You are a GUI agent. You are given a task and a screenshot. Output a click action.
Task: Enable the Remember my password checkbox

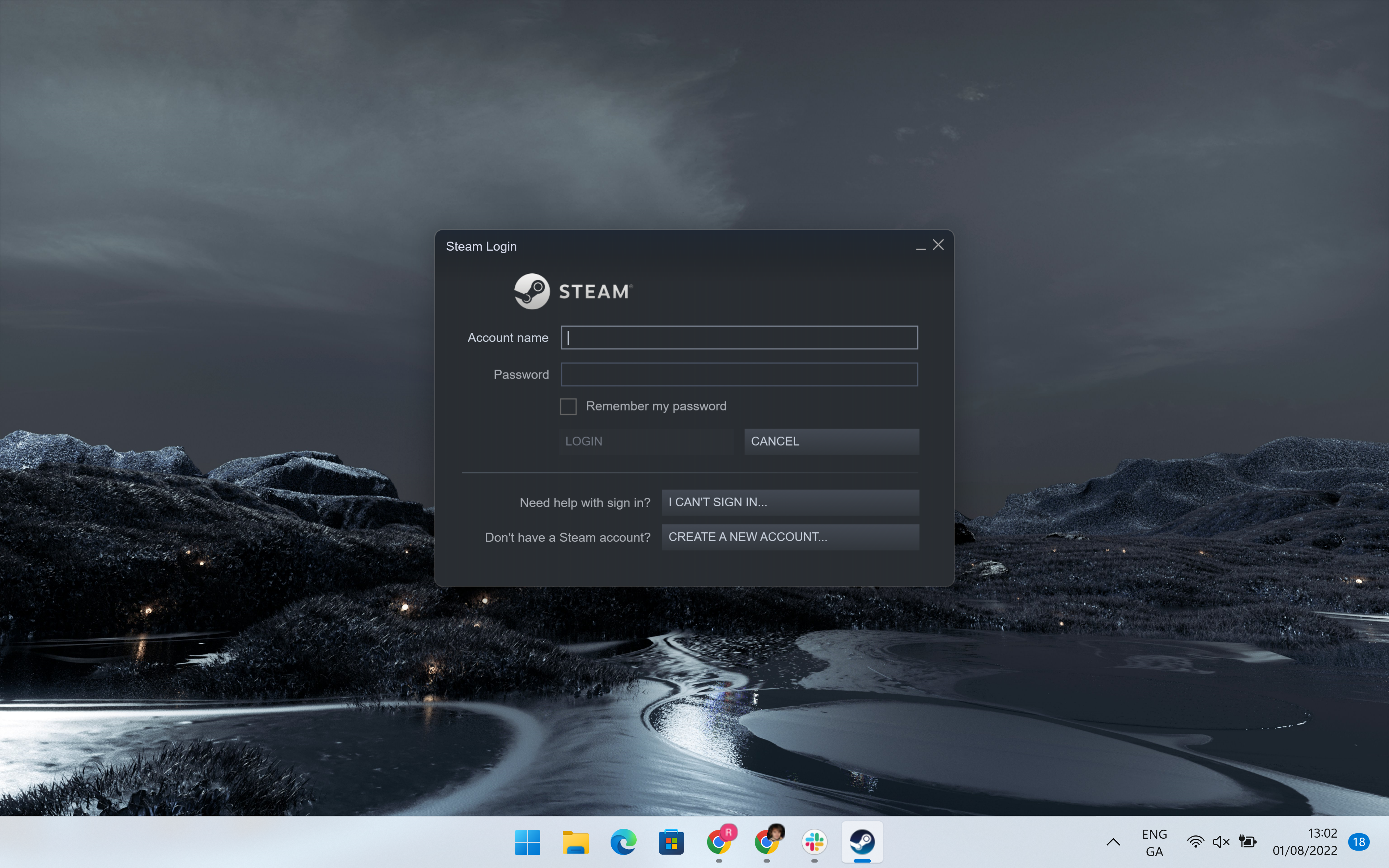(568, 407)
